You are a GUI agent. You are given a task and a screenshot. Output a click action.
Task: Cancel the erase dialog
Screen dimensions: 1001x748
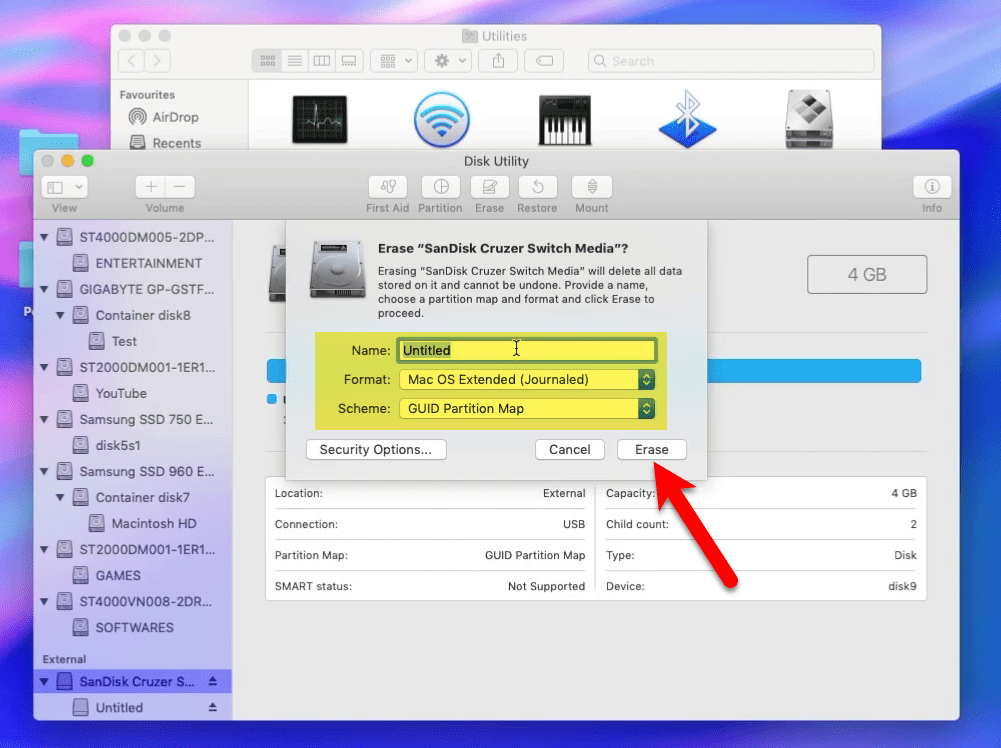pos(569,449)
